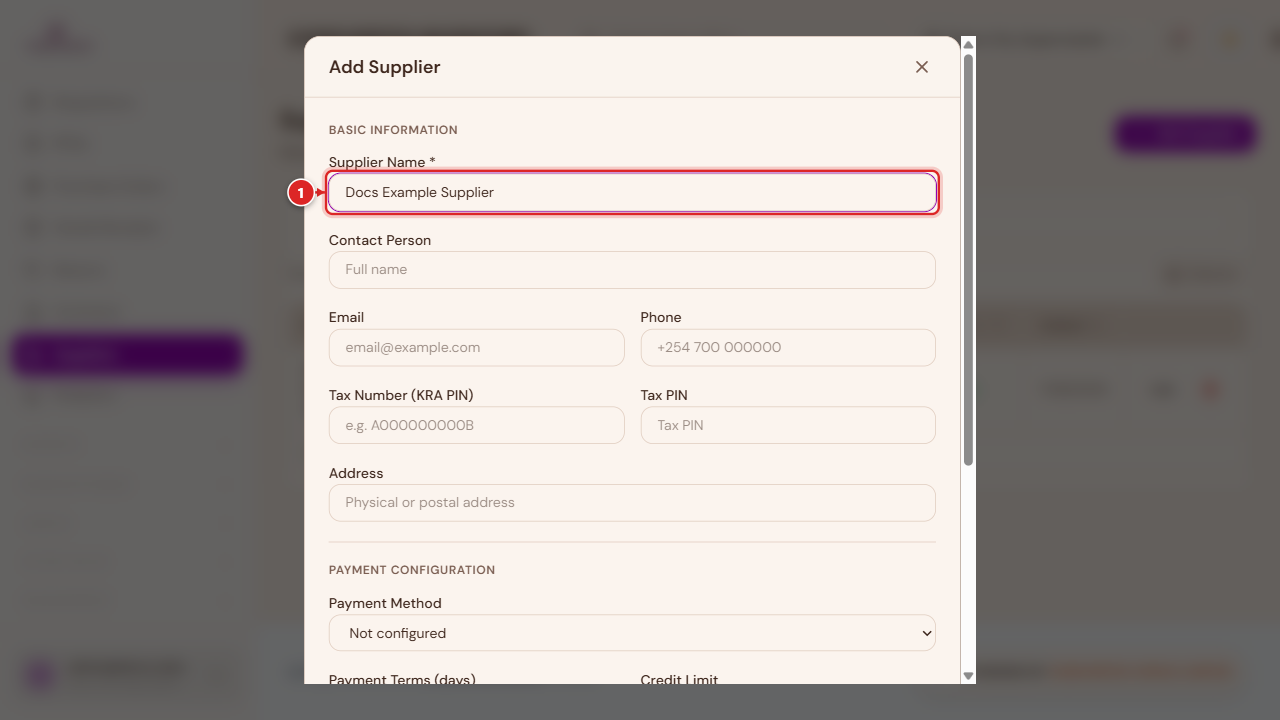Image resolution: width=1280 pixels, height=720 pixels.
Task: Click the Supplier Name label
Action: [x=382, y=162]
